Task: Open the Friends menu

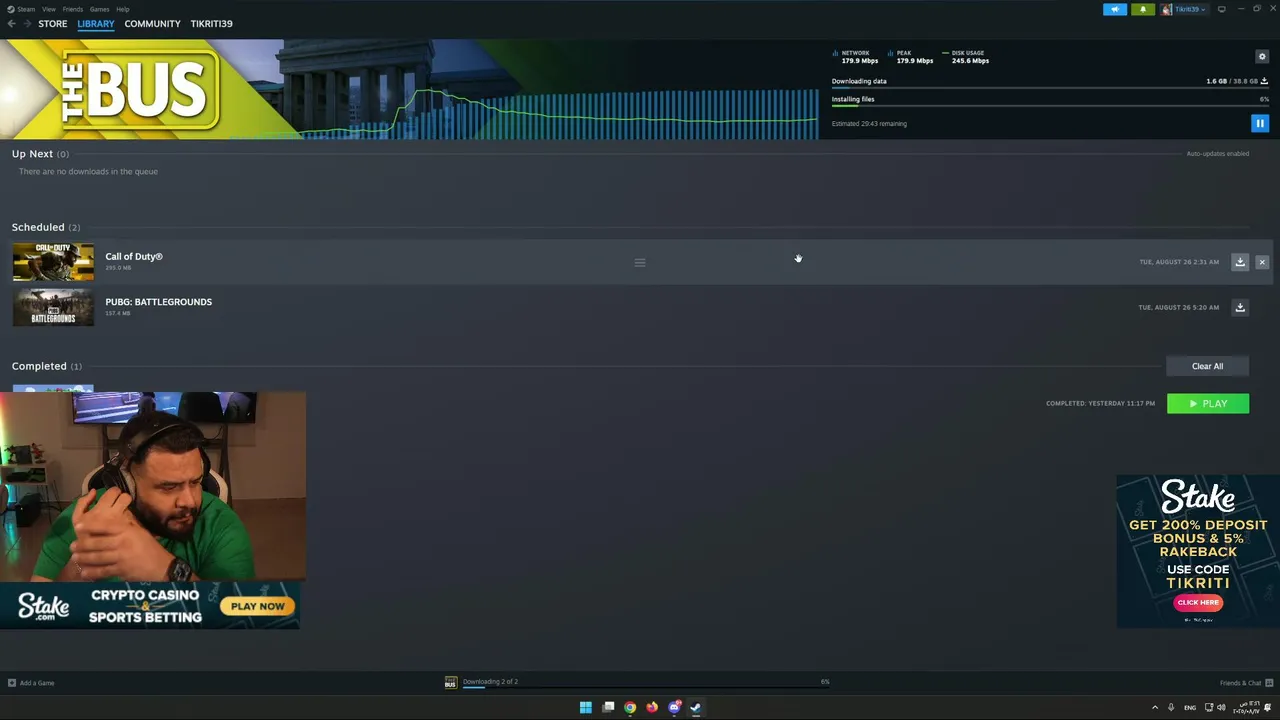Action: [x=73, y=9]
